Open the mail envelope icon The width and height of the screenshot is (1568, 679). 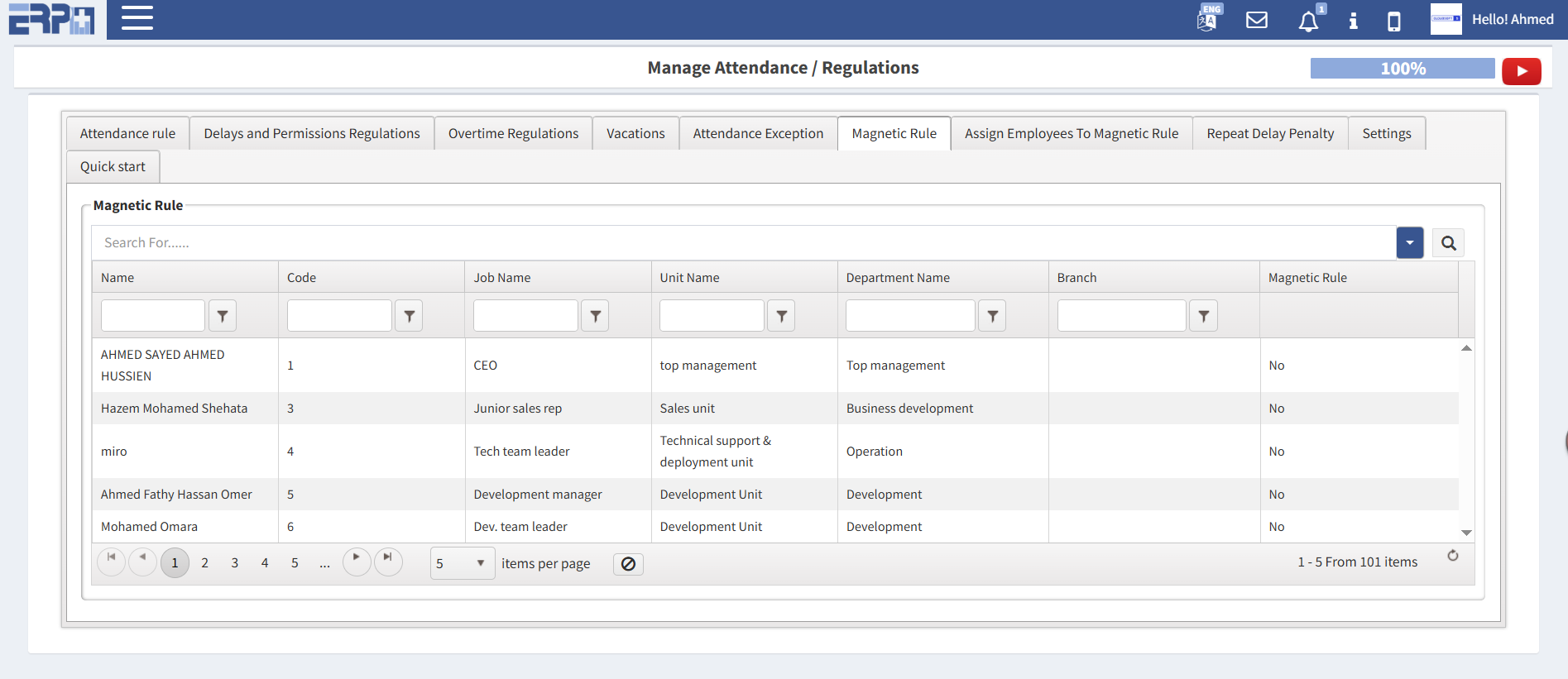tap(1256, 20)
